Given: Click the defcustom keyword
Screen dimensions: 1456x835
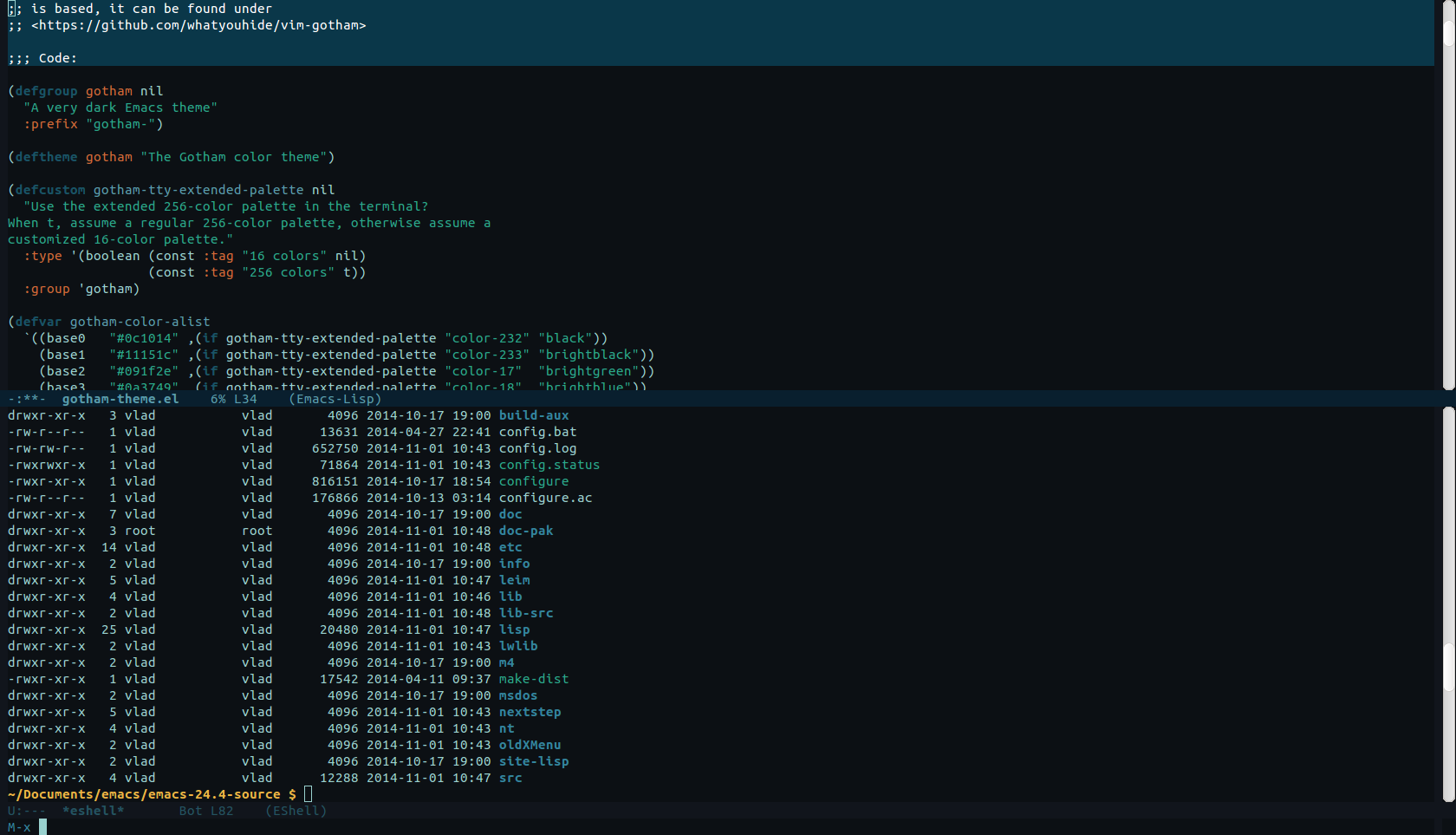Looking at the screenshot, I should pos(50,190).
